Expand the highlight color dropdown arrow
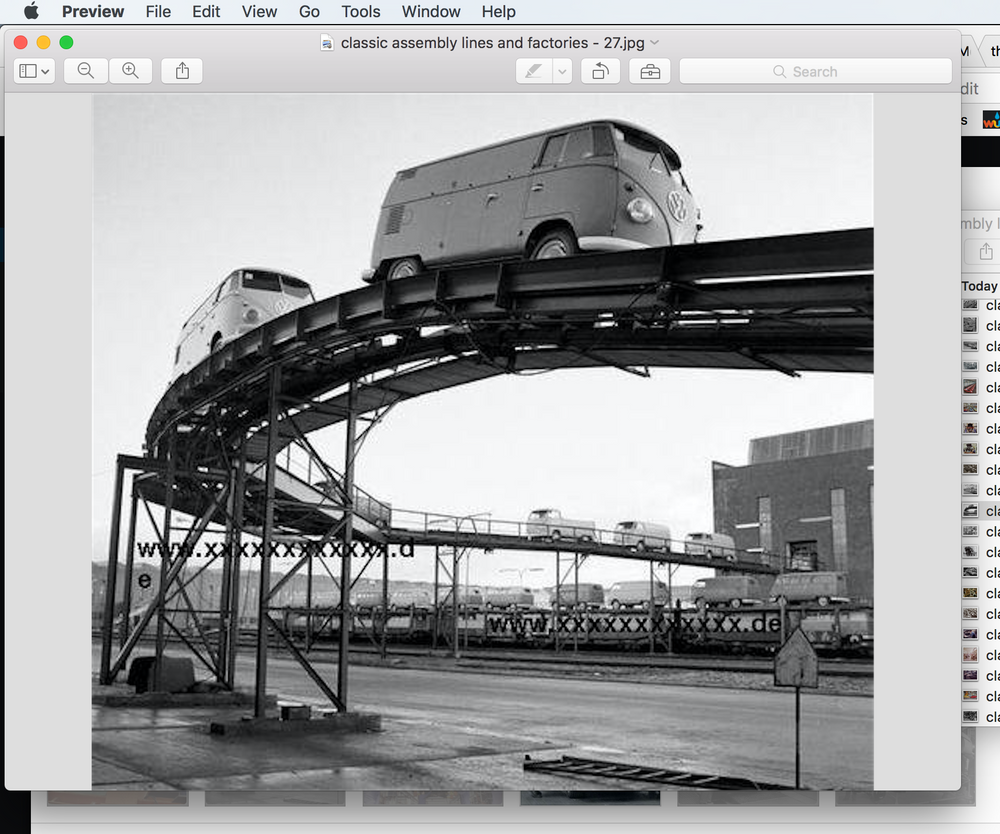Image resolution: width=1000 pixels, height=834 pixels. pyautogui.click(x=562, y=71)
